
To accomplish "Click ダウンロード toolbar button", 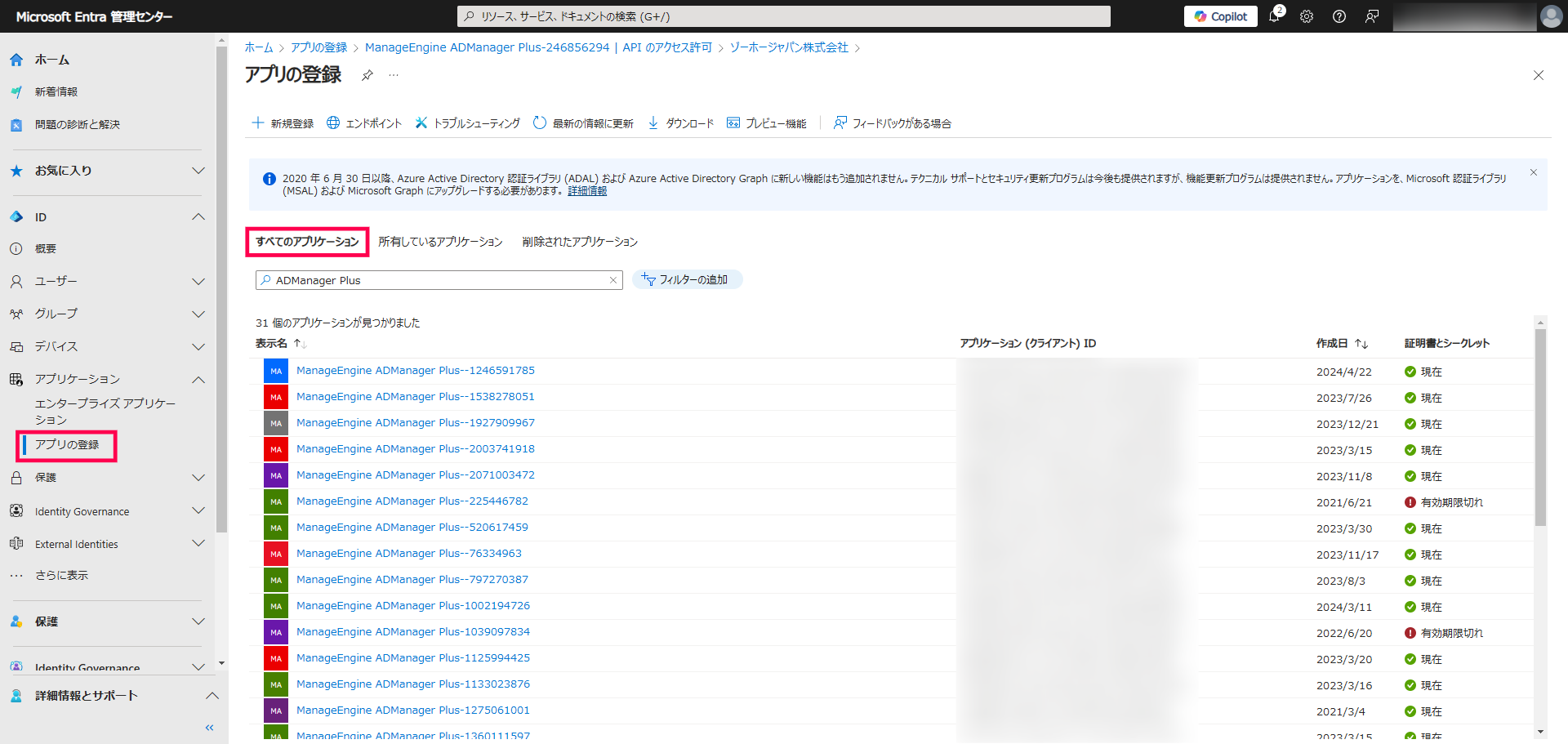I will tap(680, 123).
